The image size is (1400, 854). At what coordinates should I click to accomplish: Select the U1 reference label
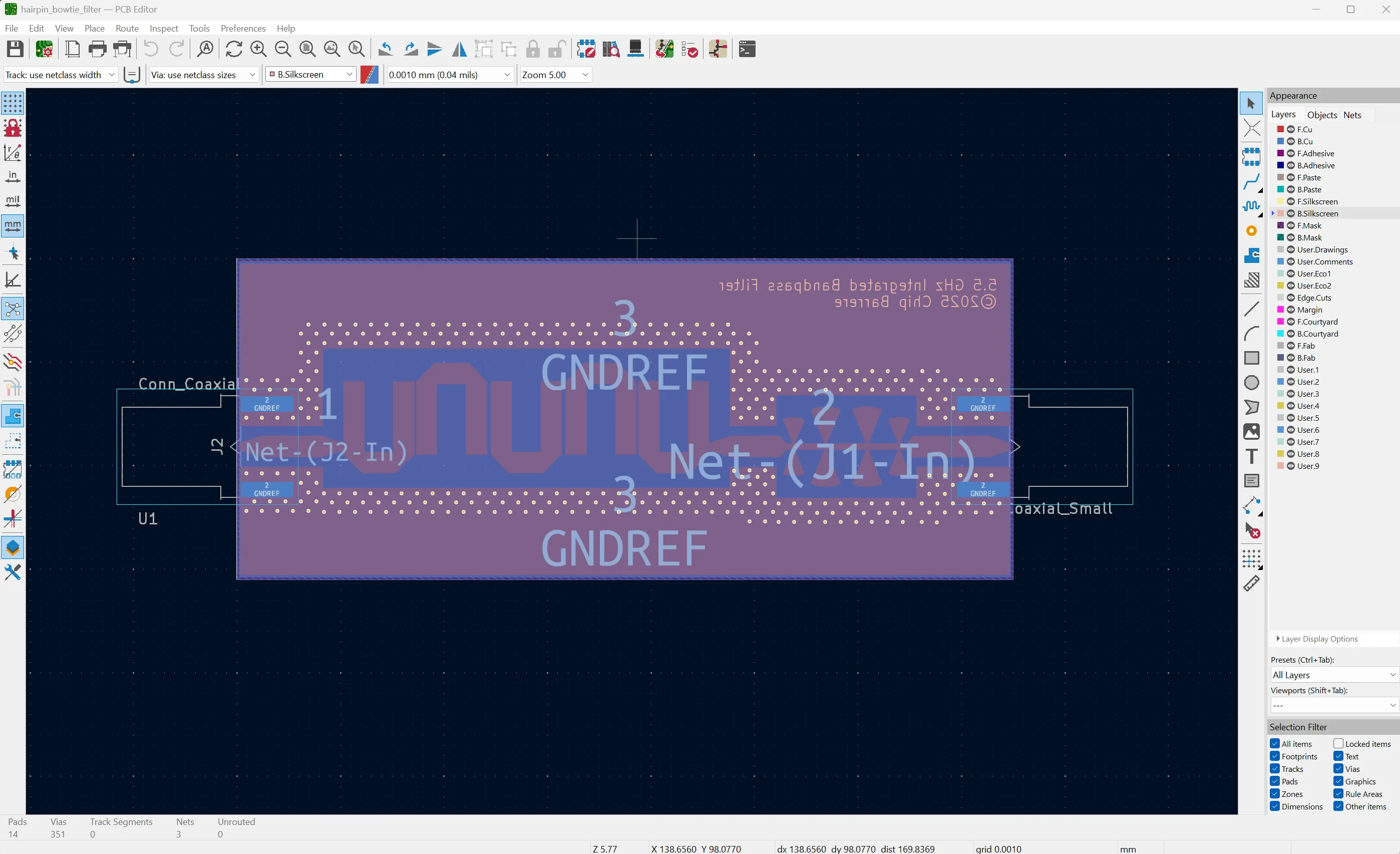[x=148, y=518]
